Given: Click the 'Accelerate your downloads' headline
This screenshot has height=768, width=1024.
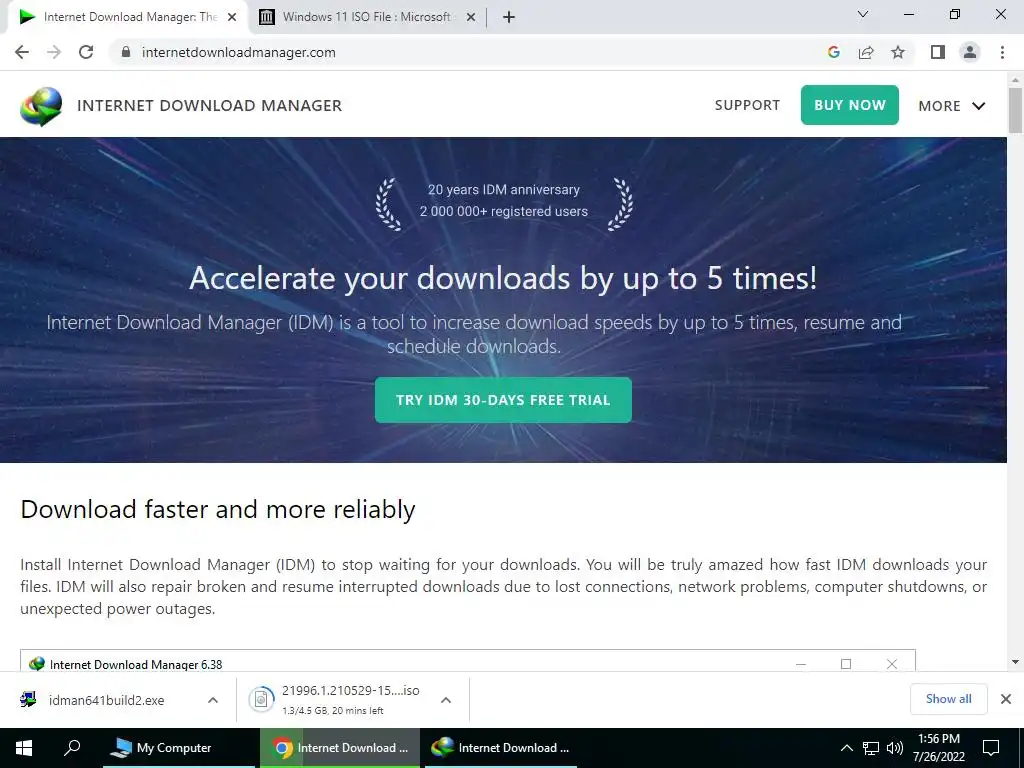Looking at the screenshot, I should [503, 279].
